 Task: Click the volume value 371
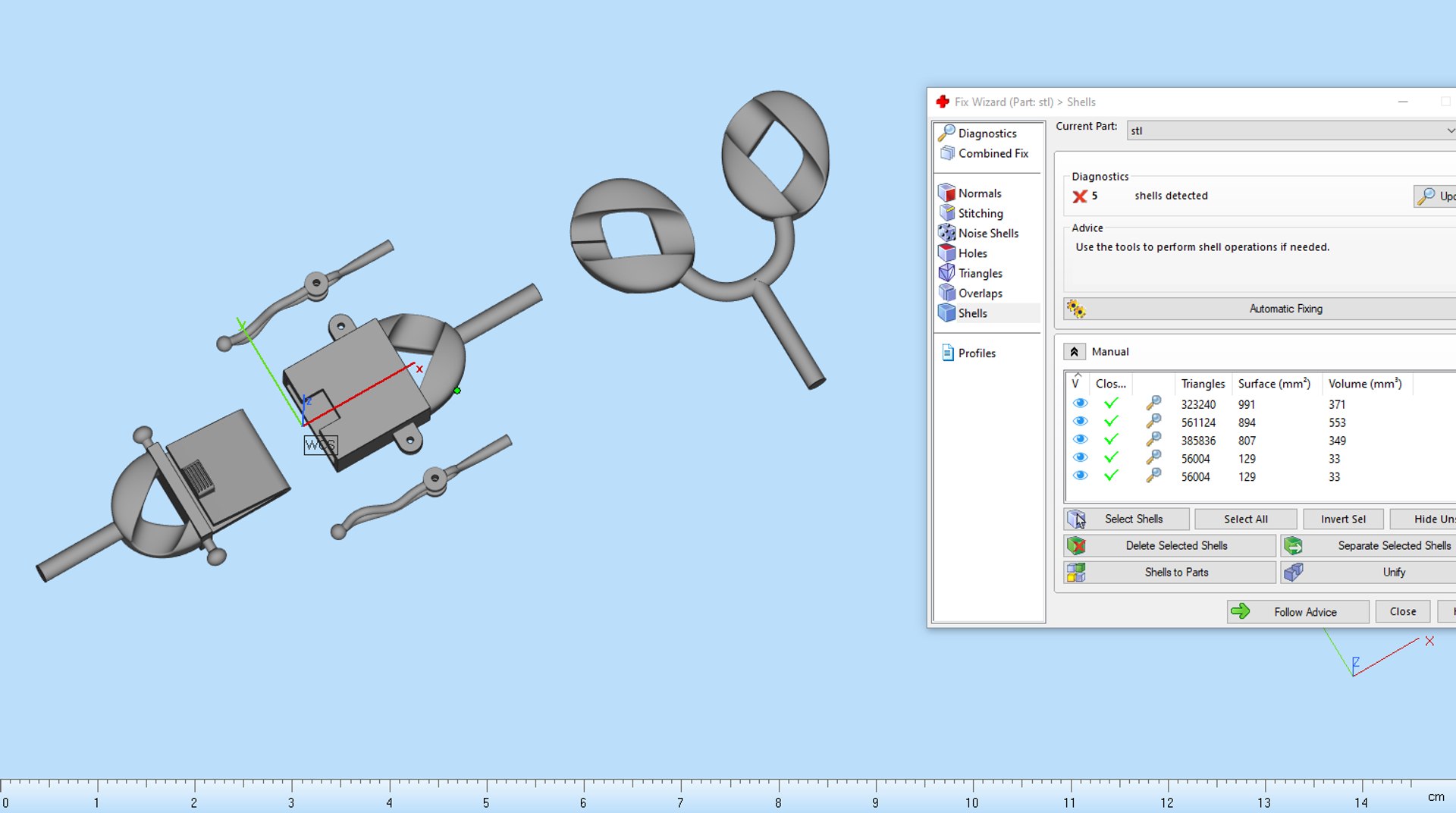coord(1337,404)
